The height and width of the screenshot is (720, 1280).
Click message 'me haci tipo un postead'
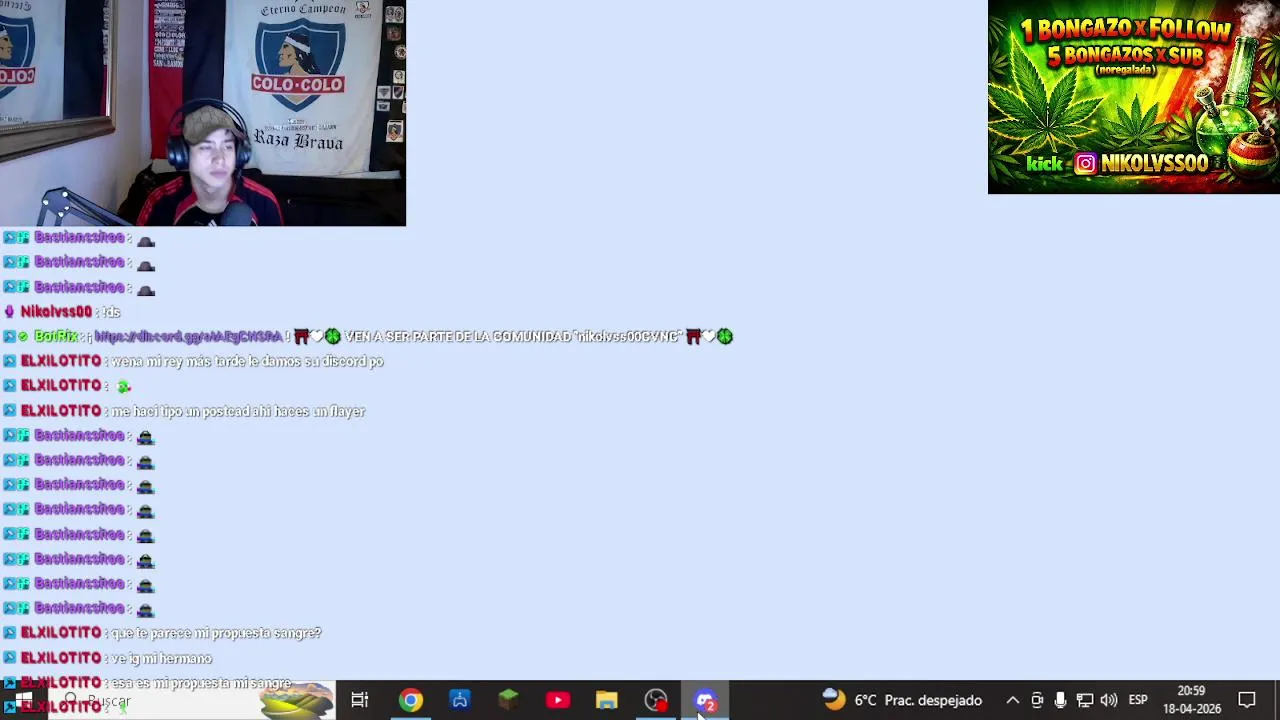(238, 411)
